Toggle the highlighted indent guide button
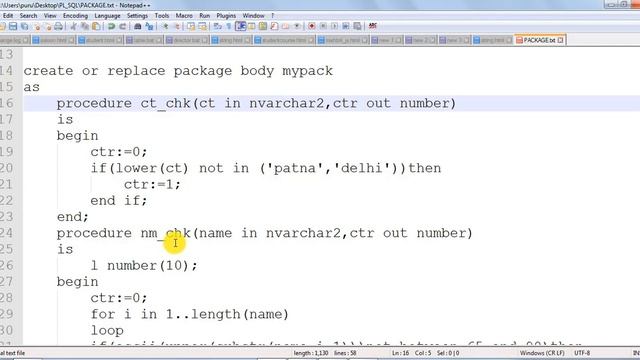Image resolution: width=640 pixels, height=360 pixels. [x=240, y=26]
